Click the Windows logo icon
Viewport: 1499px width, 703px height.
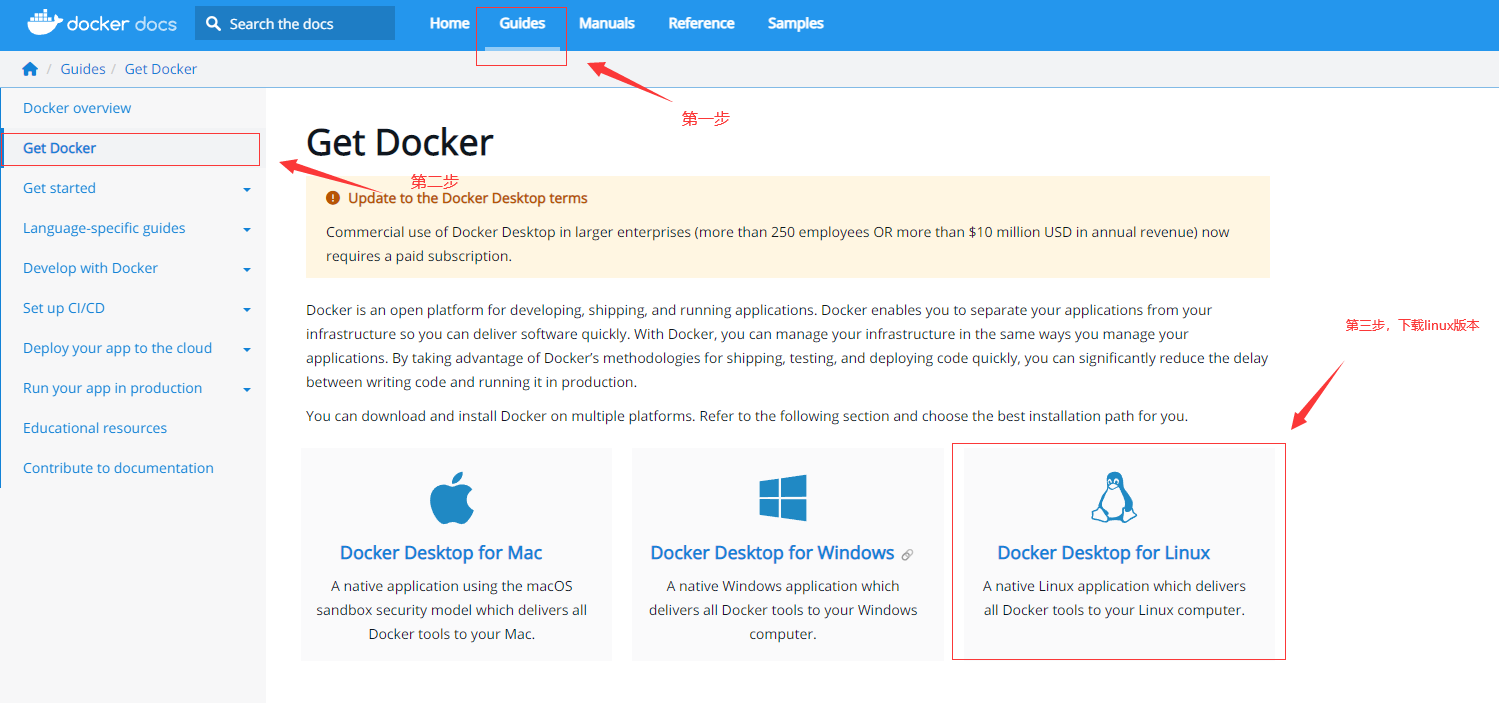pyautogui.click(x=783, y=497)
